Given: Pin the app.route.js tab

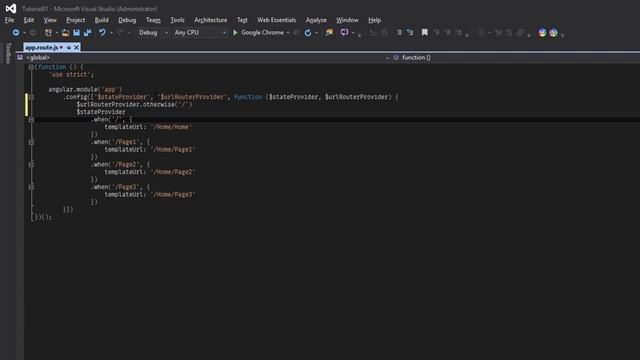Looking at the screenshot, I should click(x=69, y=48).
